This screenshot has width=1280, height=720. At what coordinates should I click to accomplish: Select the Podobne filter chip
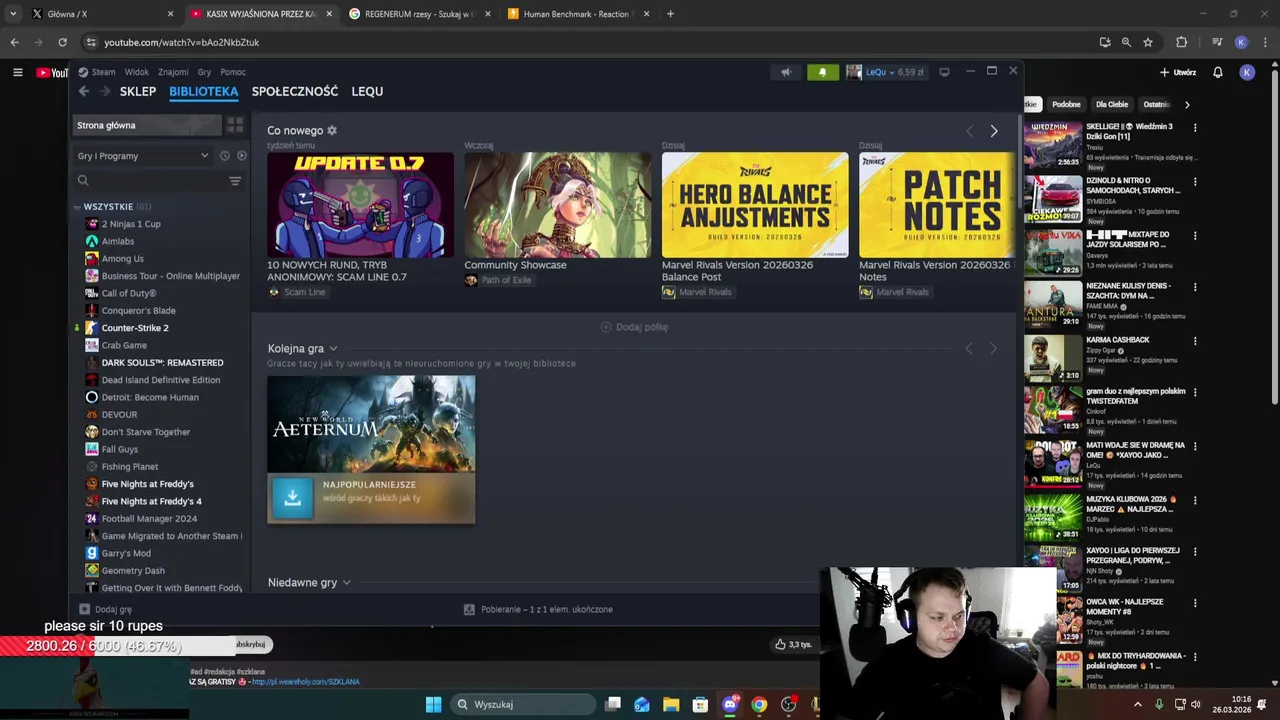(1066, 104)
